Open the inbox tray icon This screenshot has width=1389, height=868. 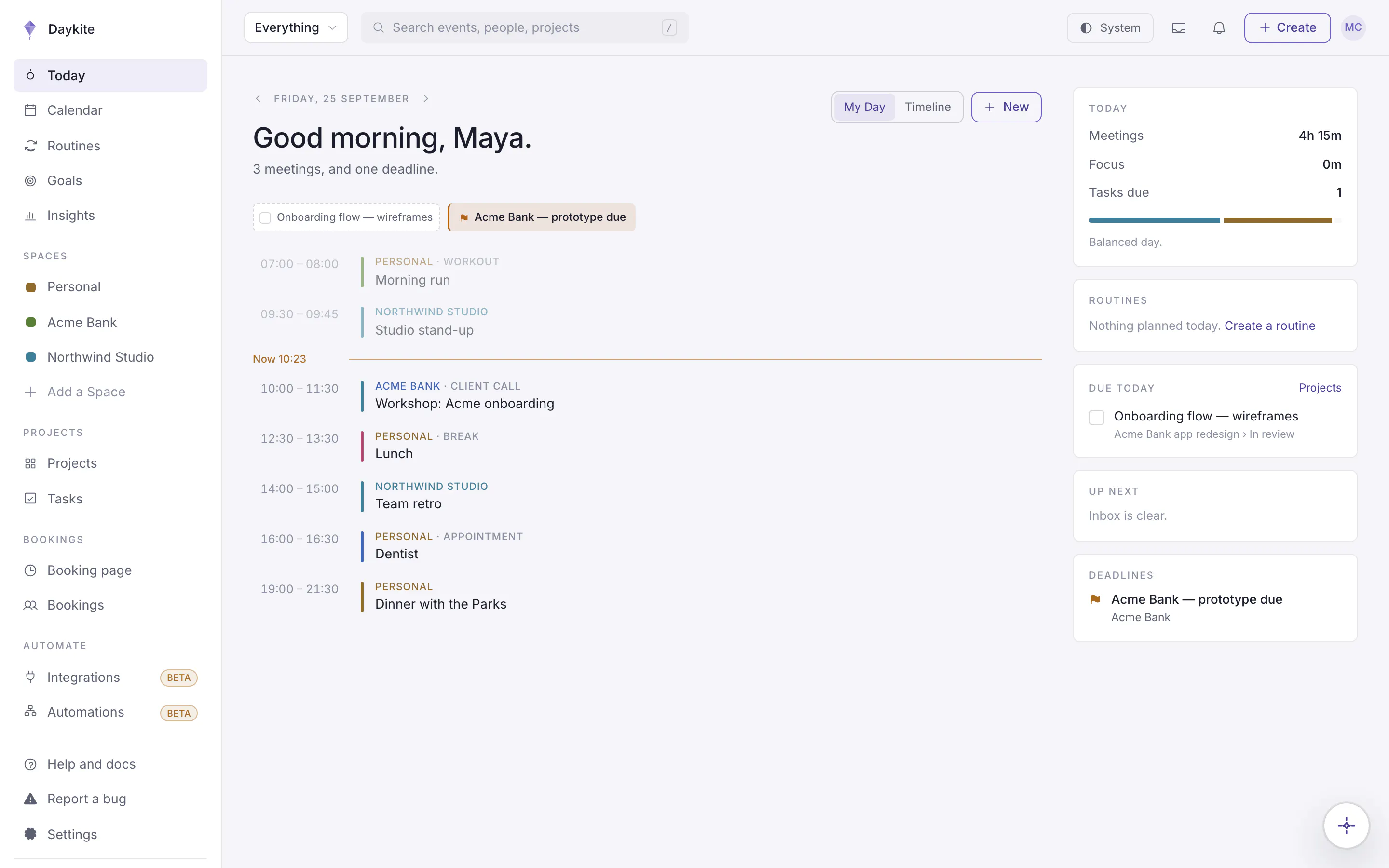[1178, 27]
